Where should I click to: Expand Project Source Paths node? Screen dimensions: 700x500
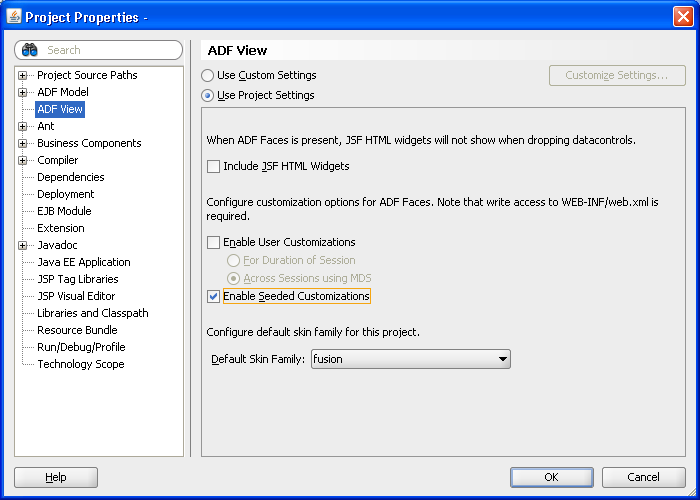(22, 75)
